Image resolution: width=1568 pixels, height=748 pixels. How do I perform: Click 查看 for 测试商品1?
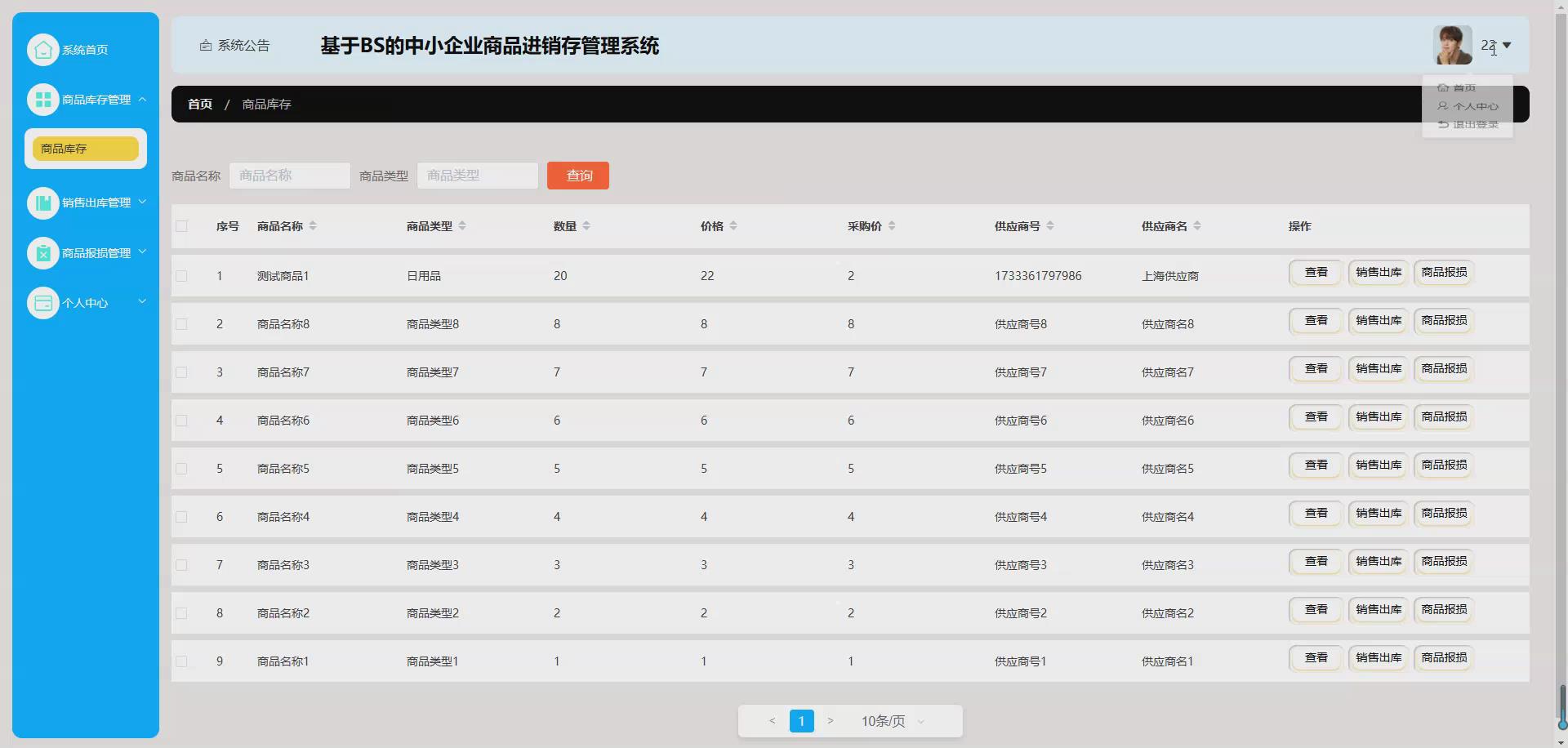1316,273
